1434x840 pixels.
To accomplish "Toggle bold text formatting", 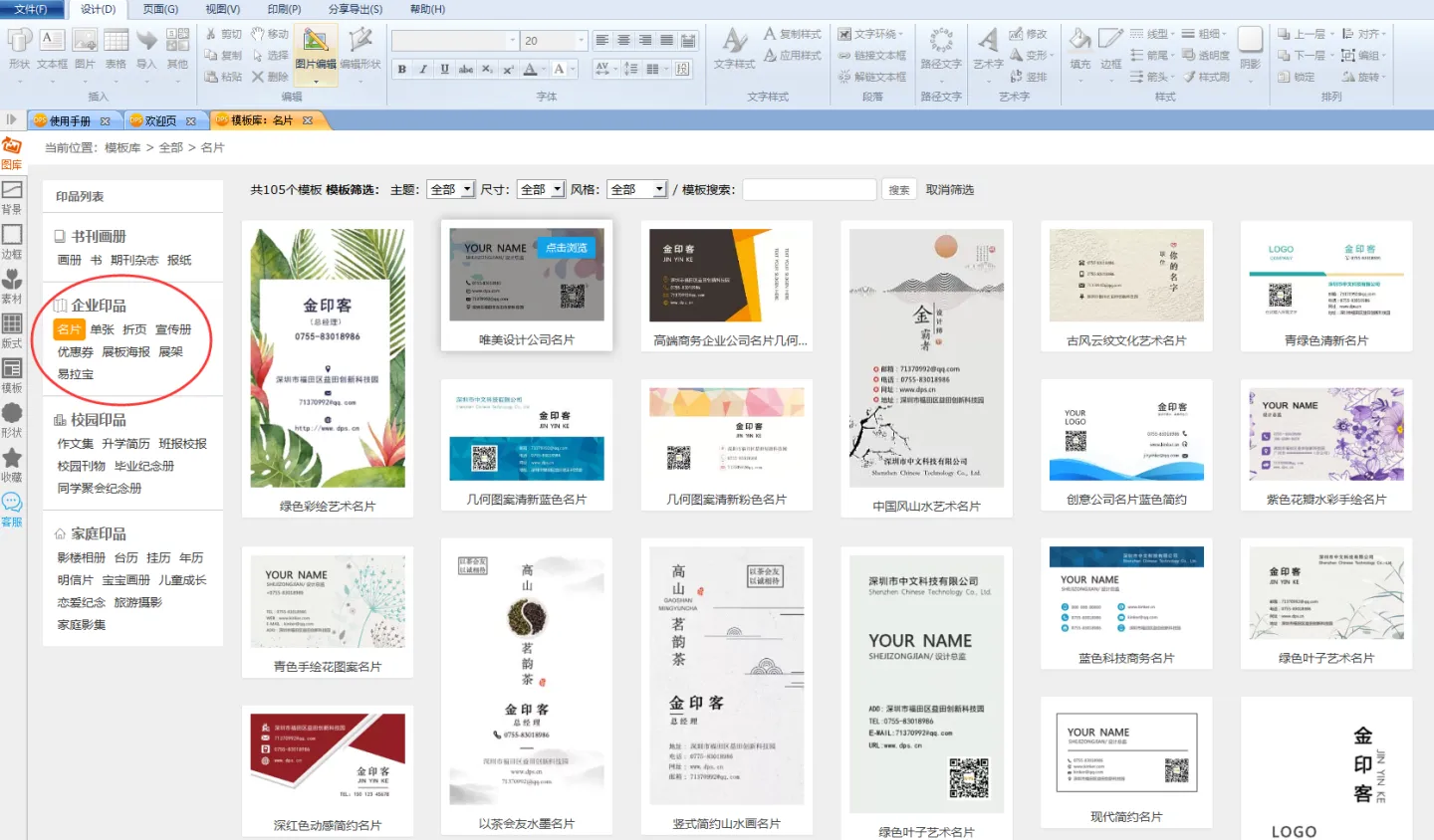I will 401,70.
